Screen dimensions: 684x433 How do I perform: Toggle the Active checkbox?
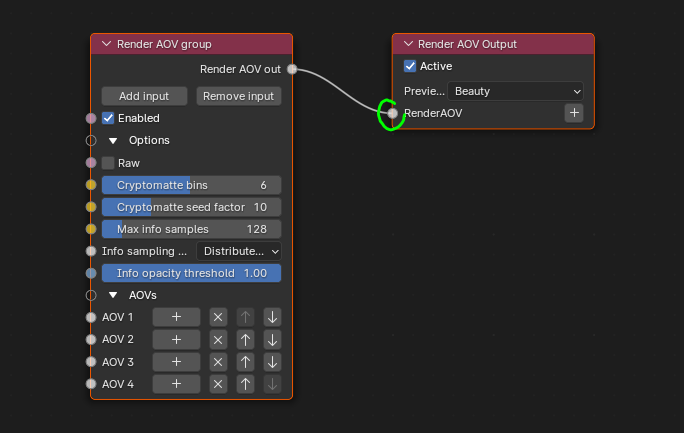(410, 66)
